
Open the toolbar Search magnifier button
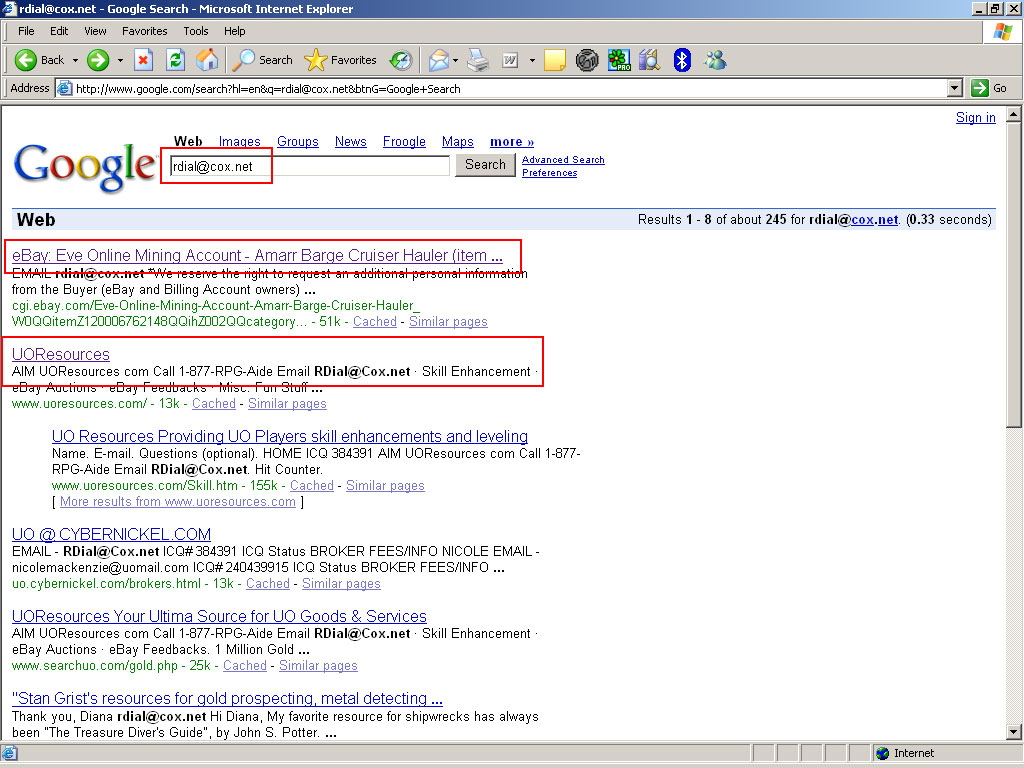(x=263, y=60)
